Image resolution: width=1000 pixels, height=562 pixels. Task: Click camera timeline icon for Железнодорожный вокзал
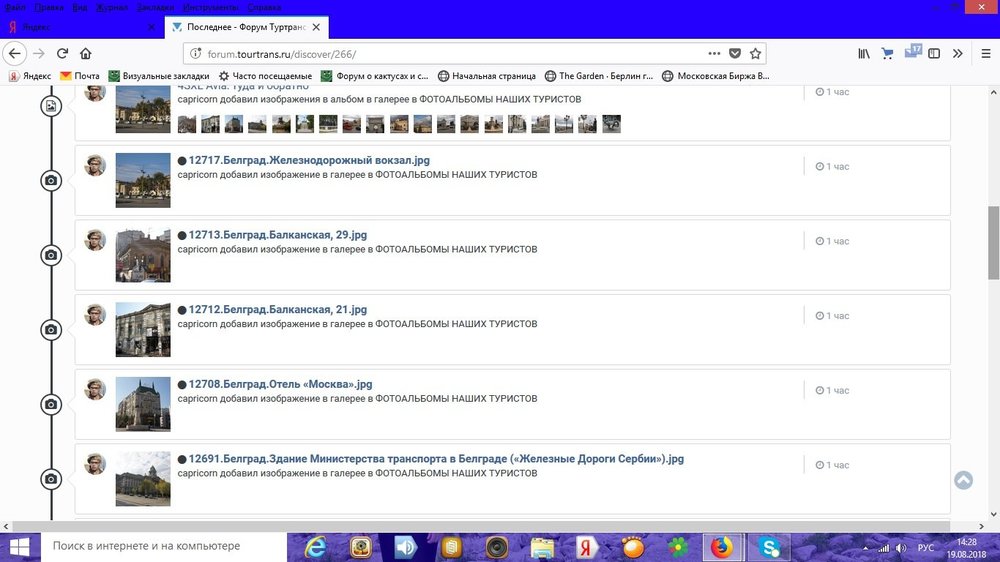51,181
